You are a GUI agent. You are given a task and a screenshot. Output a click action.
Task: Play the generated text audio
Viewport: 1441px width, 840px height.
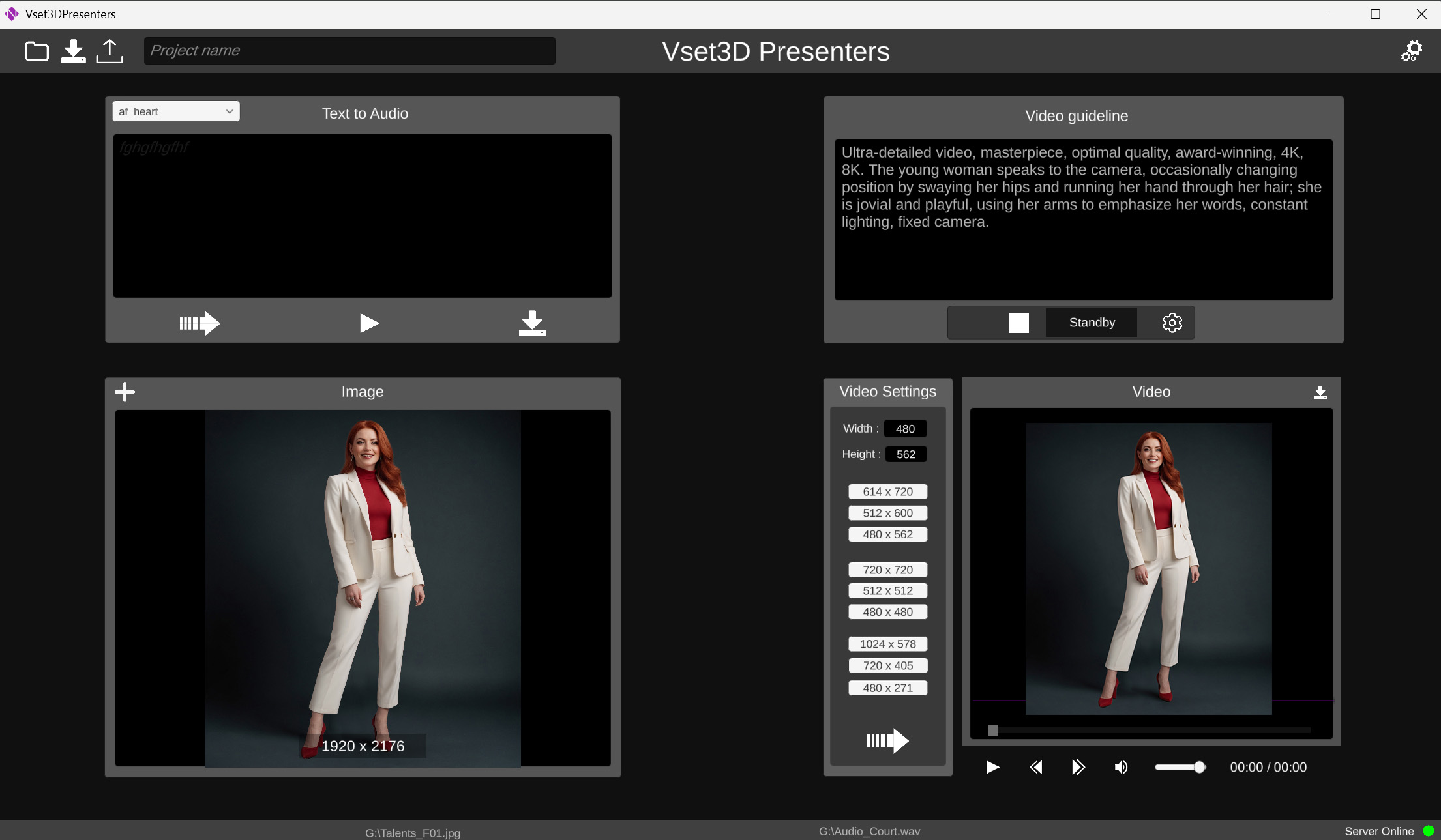[x=369, y=323]
